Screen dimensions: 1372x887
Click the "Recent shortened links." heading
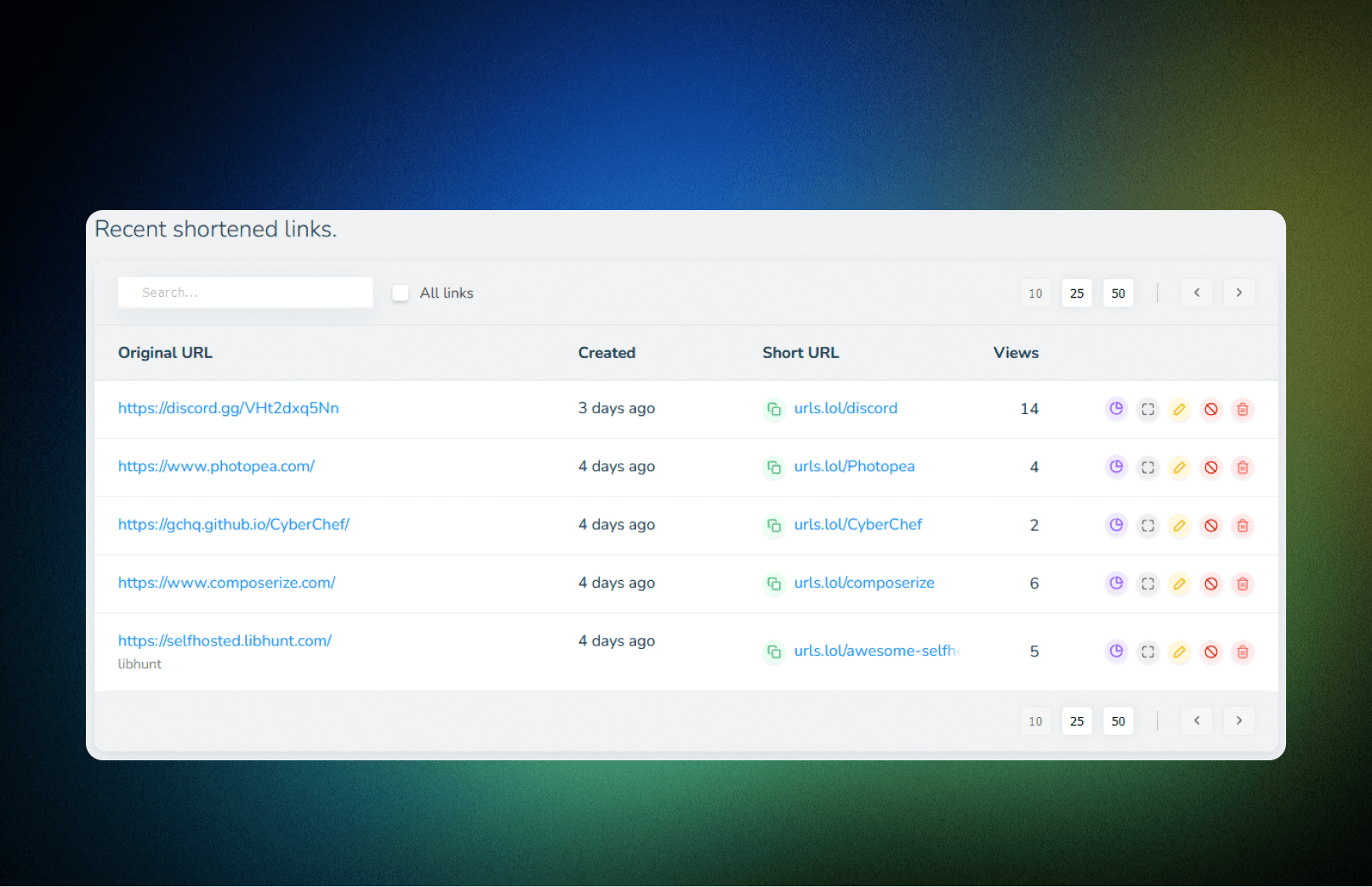tap(216, 230)
